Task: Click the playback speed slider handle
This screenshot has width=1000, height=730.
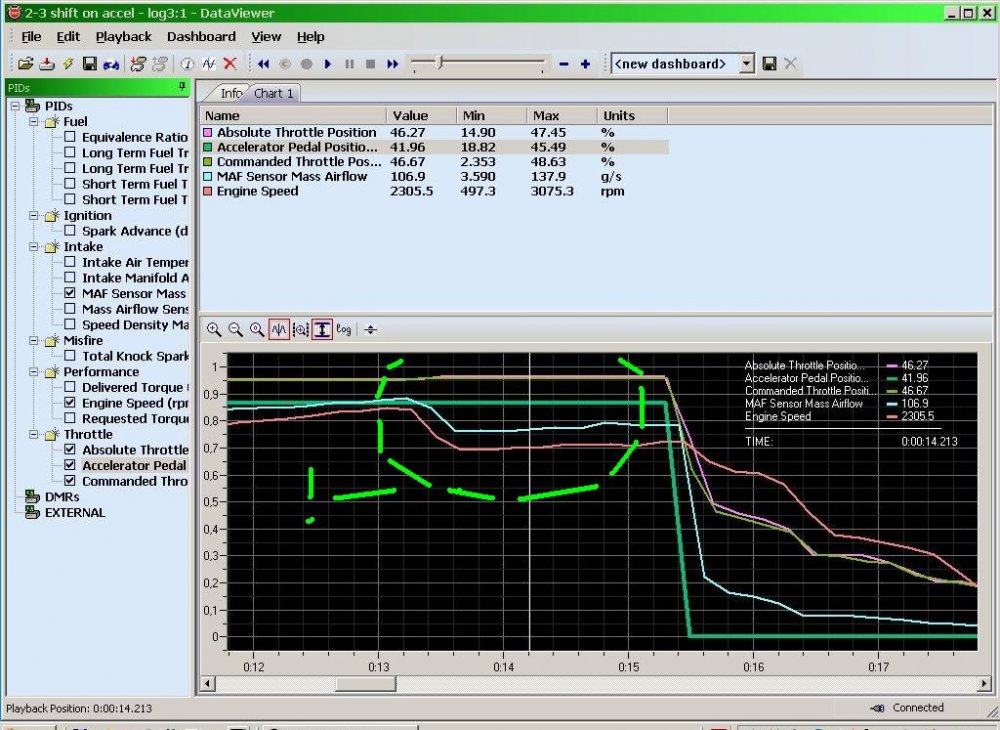Action: pyautogui.click(x=439, y=63)
